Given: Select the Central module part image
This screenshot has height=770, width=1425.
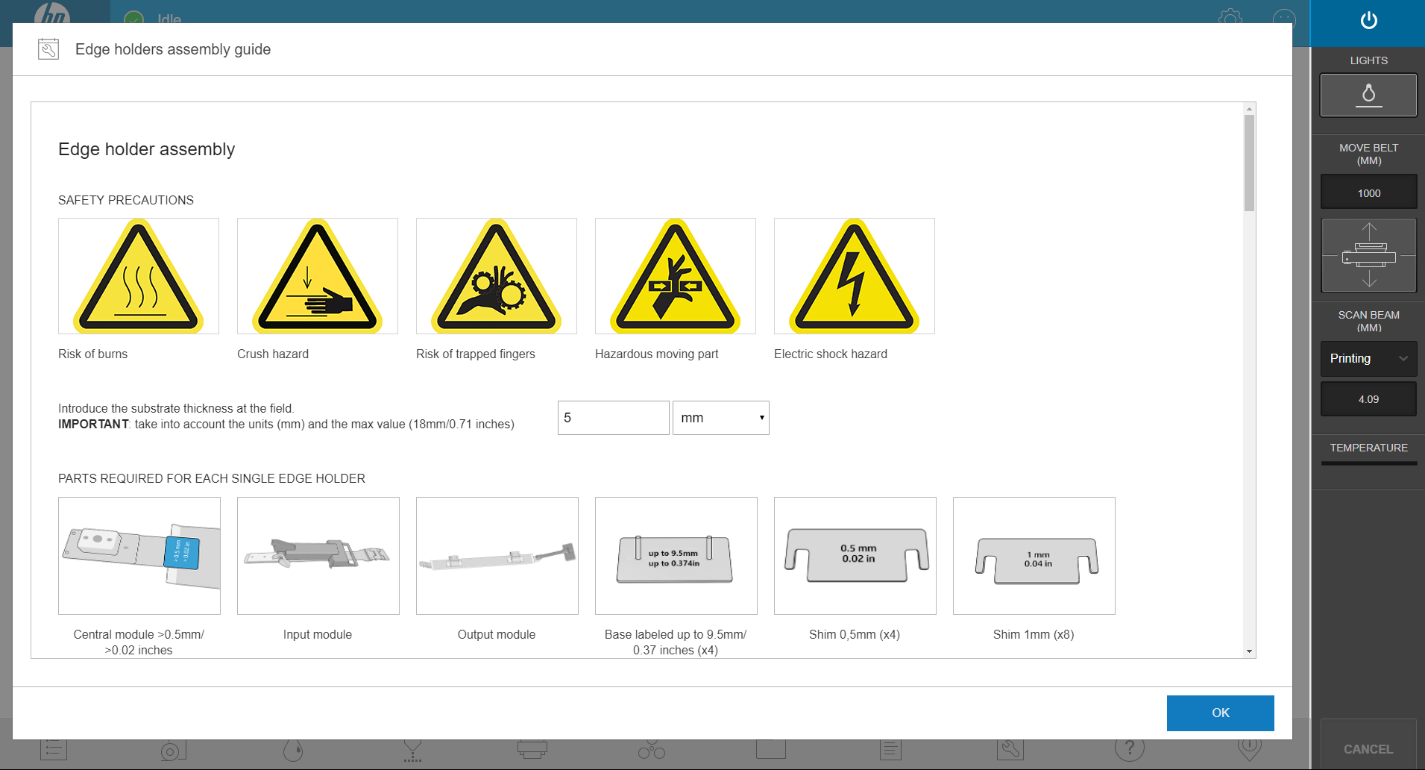Looking at the screenshot, I should (138, 556).
